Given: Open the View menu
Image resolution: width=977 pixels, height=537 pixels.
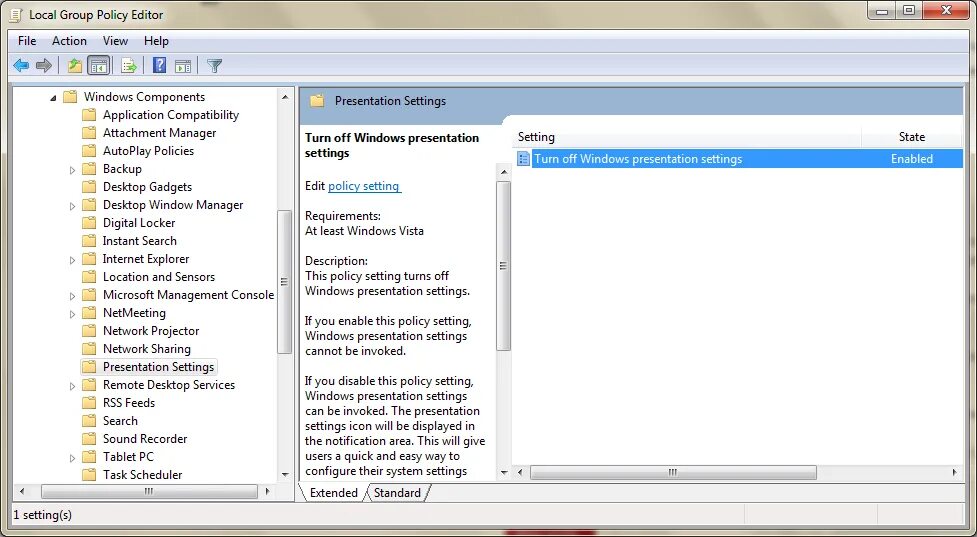Looking at the screenshot, I should pos(115,41).
